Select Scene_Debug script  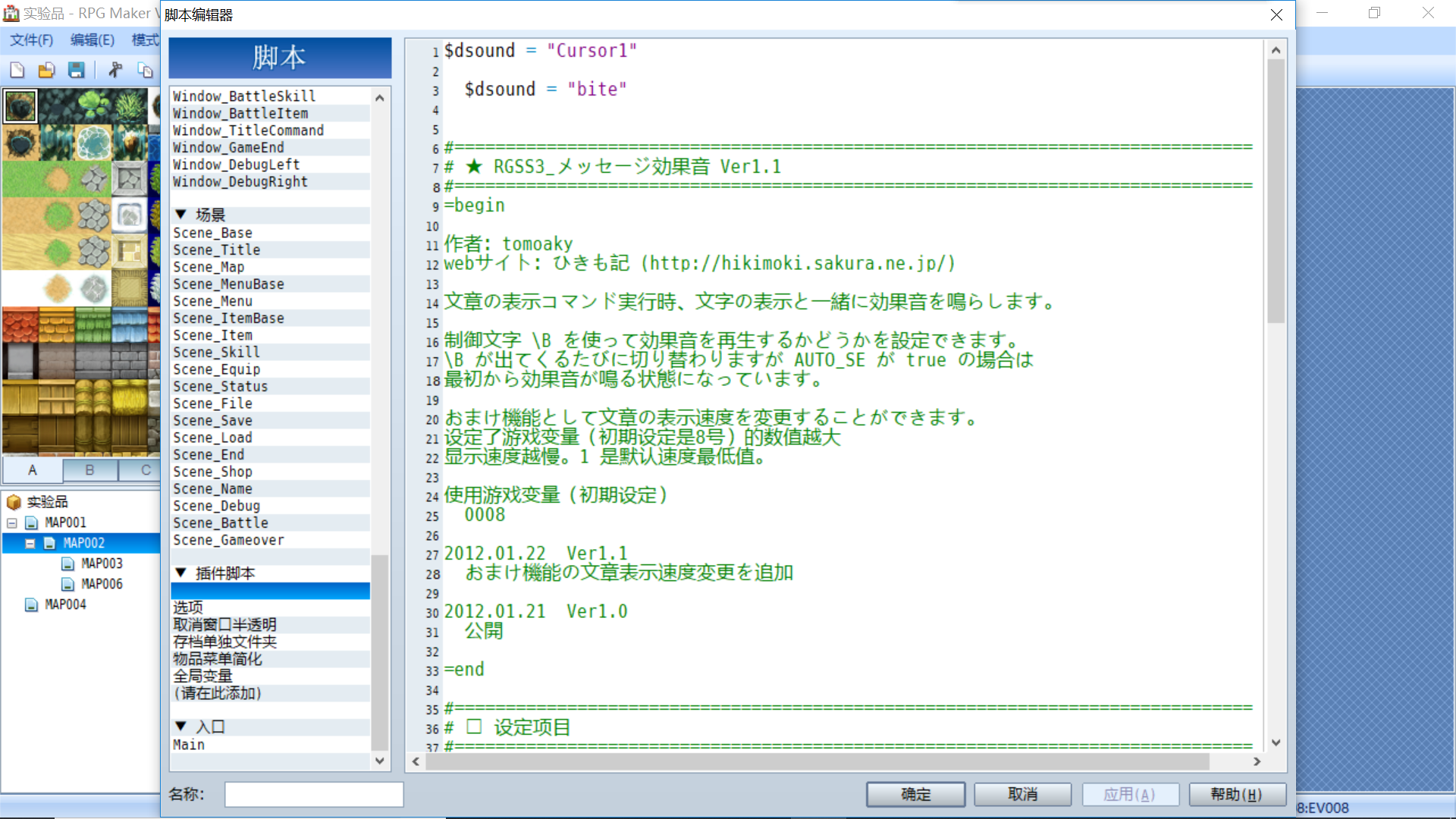271,506
